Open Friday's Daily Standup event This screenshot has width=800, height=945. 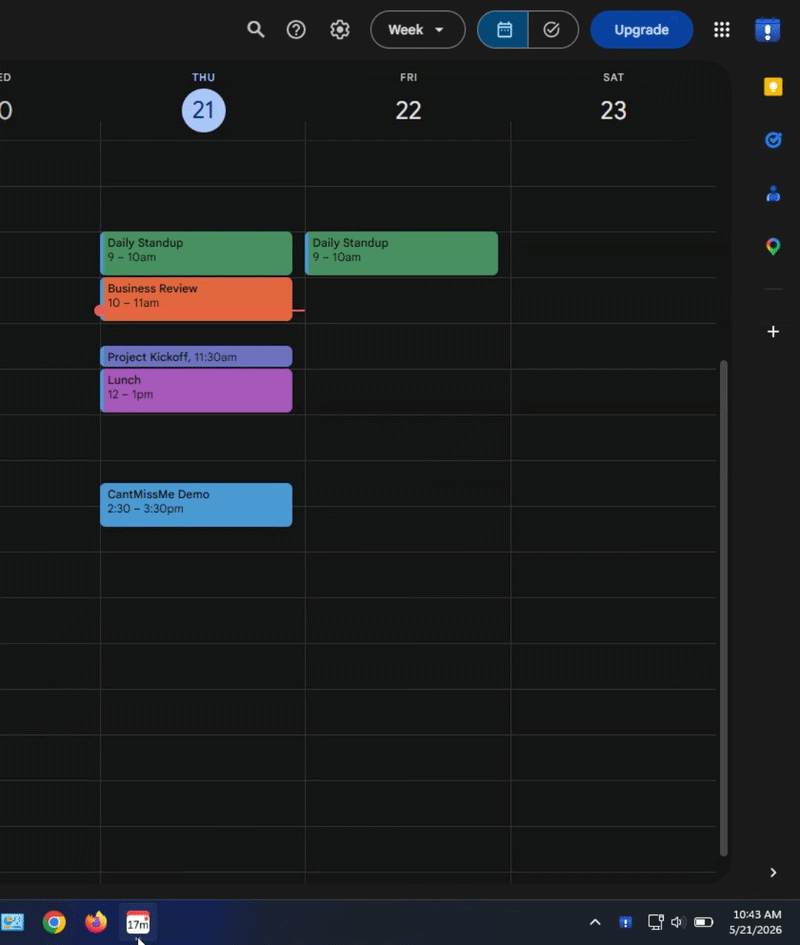(x=402, y=253)
